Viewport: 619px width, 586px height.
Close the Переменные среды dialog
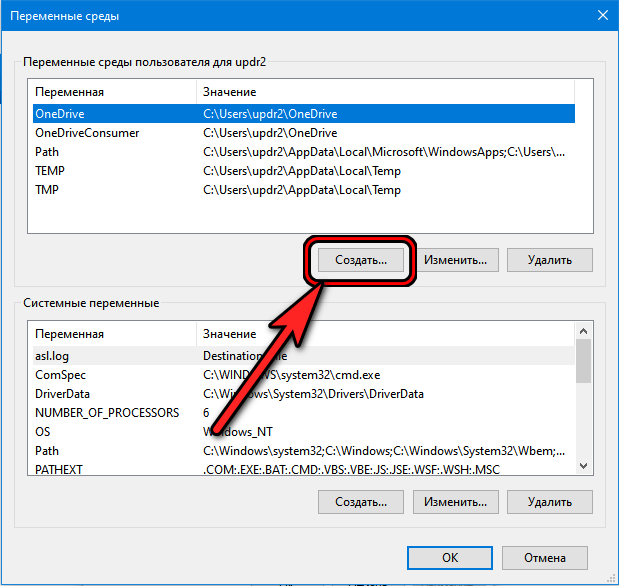(x=602, y=15)
